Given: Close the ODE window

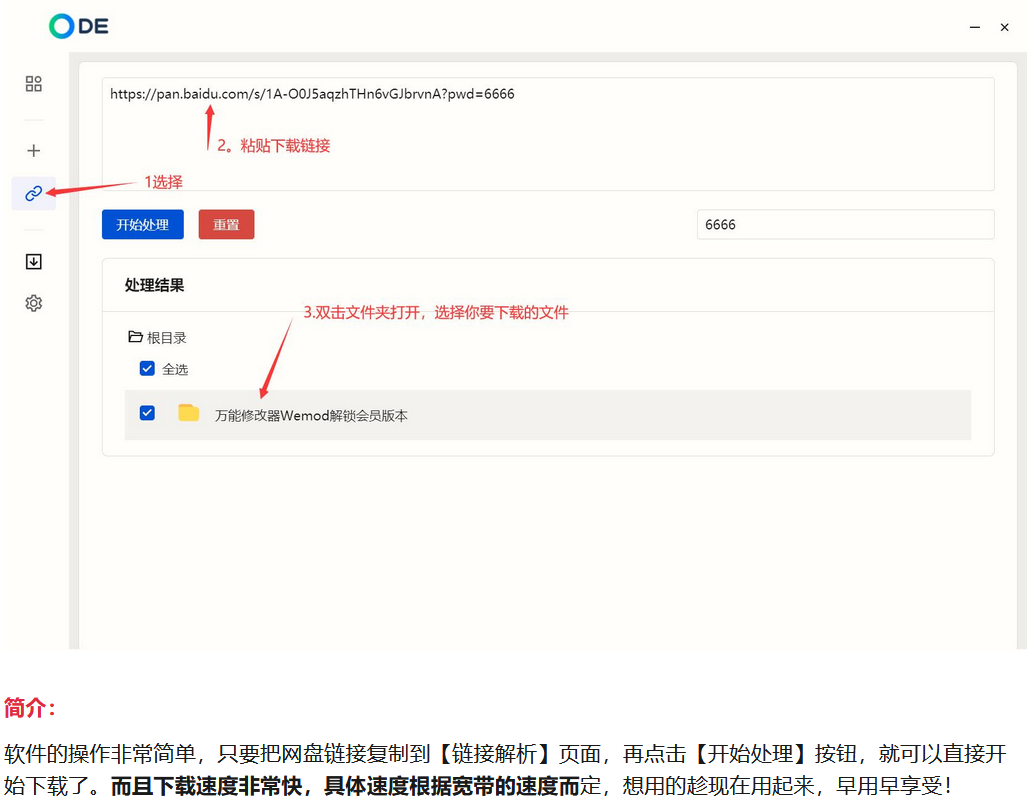Looking at the screenshot, I should [x=1004, y=28].
